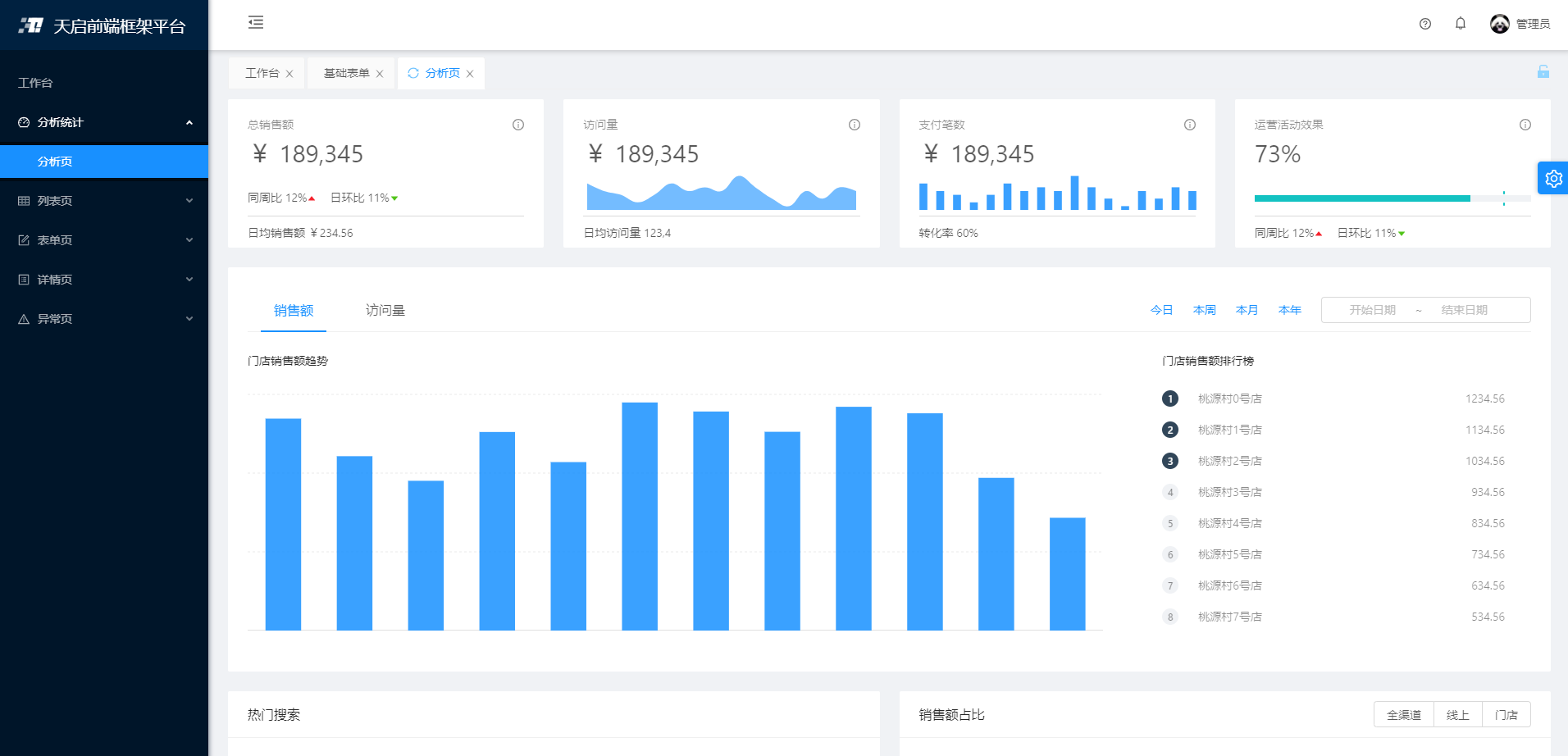
Task: Close the 基础表单 tab
Action: point(380,74)
